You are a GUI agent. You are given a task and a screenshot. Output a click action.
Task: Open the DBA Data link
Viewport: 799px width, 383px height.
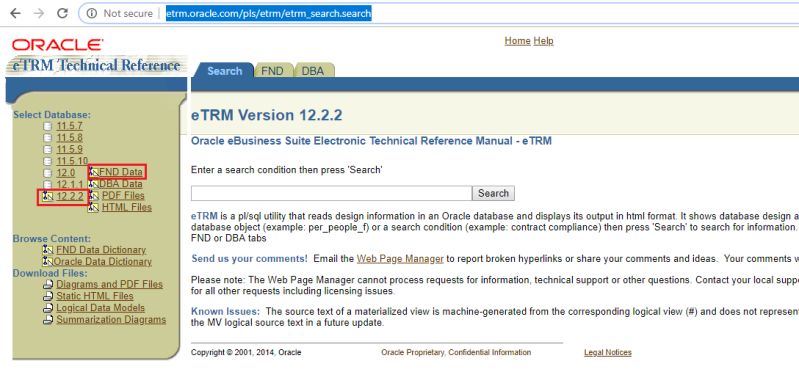pos(121,184)
